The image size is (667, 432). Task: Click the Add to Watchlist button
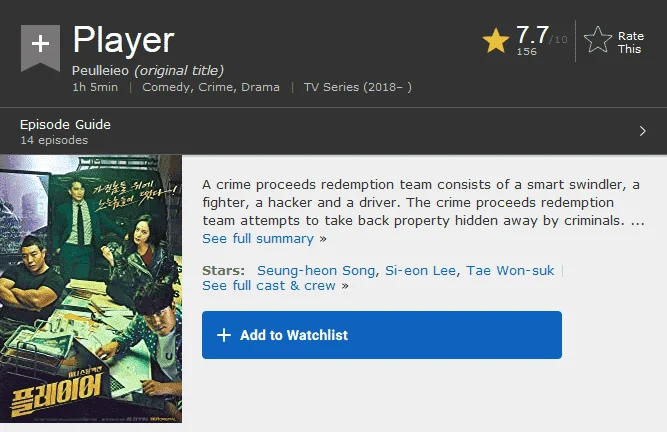coord(382,335)
